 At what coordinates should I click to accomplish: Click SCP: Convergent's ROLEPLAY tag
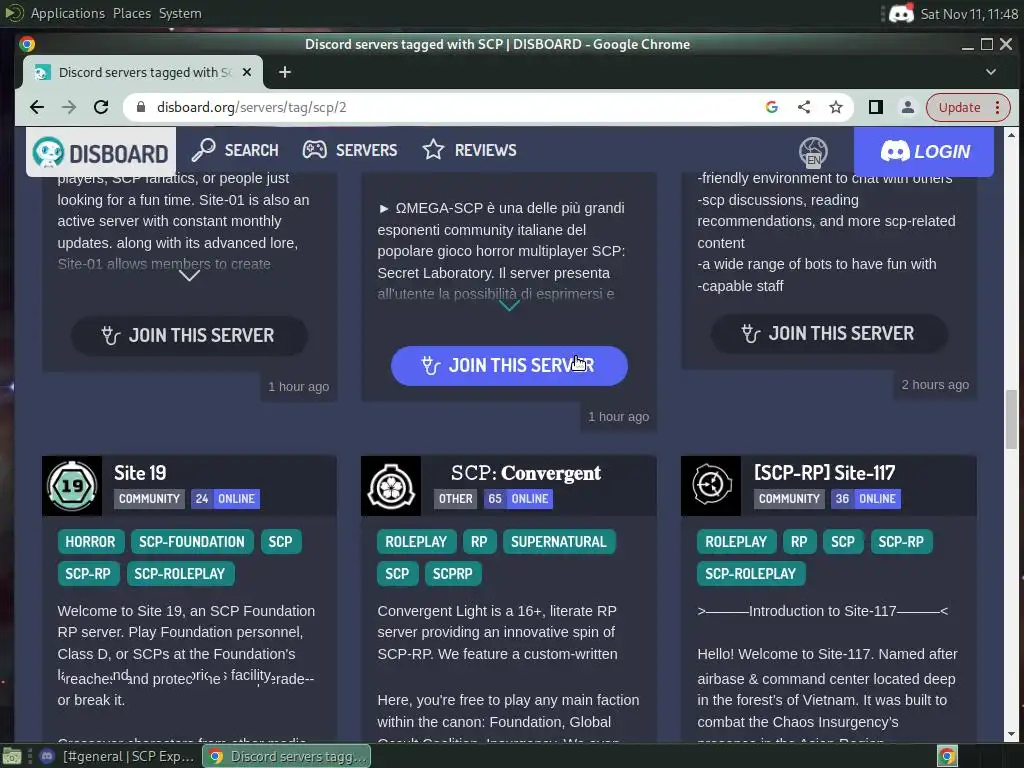pos(416,541)
